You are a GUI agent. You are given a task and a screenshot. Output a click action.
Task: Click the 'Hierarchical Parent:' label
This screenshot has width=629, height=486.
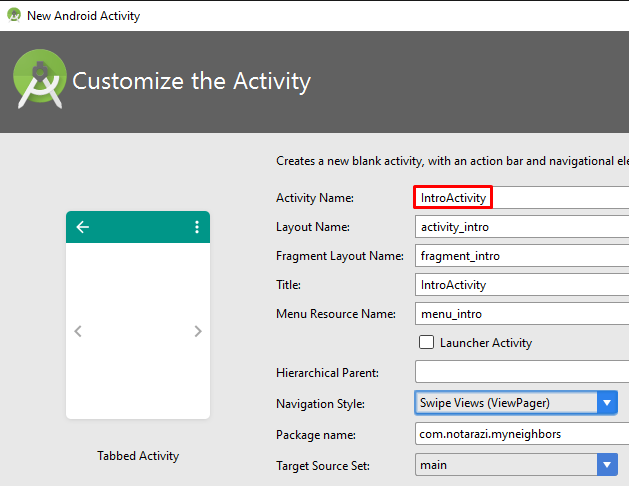(327, 373)
